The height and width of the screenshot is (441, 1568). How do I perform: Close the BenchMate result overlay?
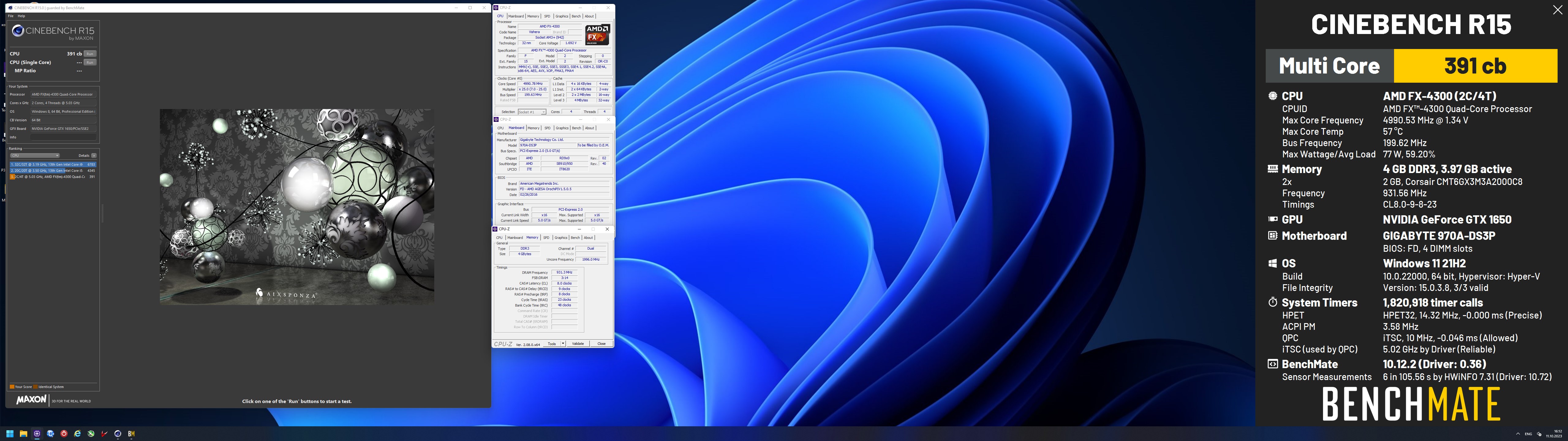[x=1558, y=10]
